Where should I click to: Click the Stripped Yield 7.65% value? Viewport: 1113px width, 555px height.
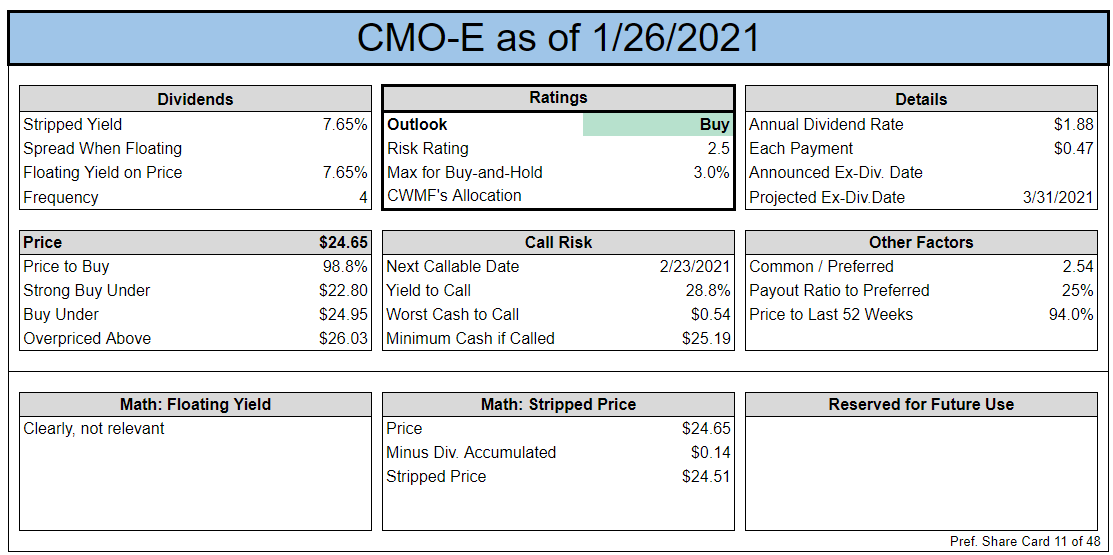345,125
